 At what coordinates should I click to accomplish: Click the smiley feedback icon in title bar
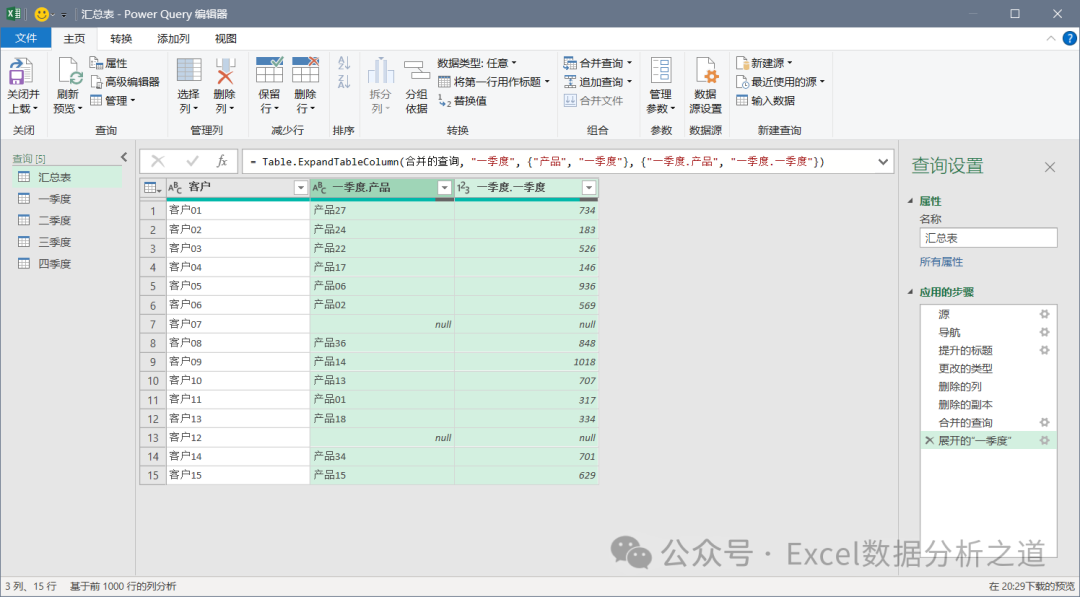point(41,14)
